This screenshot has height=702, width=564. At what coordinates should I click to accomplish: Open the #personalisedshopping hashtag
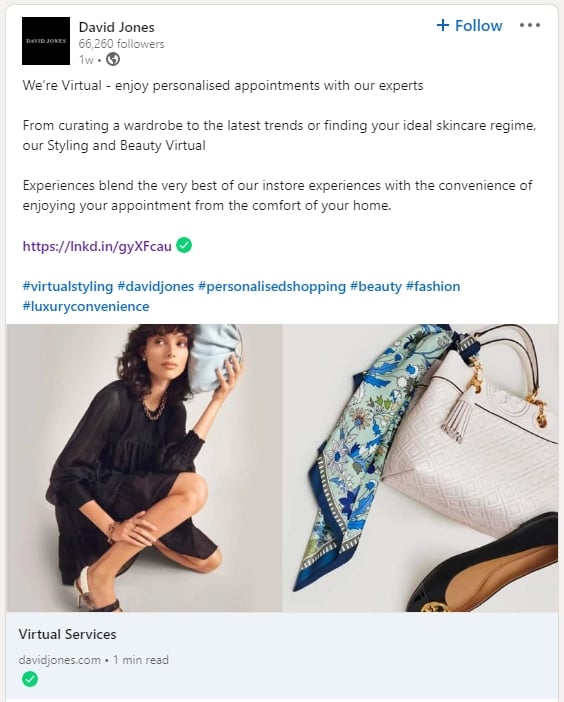tap(272, 286)
